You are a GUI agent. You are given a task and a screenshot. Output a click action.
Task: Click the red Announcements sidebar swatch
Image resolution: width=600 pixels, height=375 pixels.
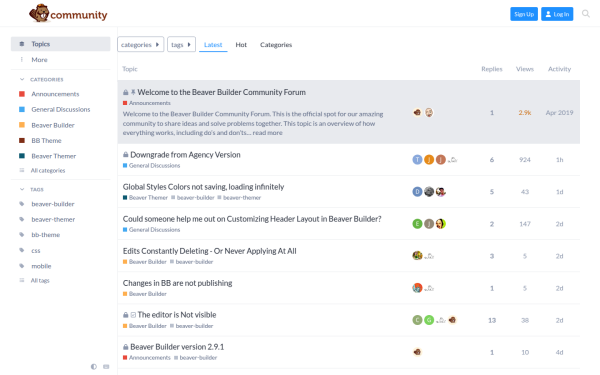click(x=22, y=94)
